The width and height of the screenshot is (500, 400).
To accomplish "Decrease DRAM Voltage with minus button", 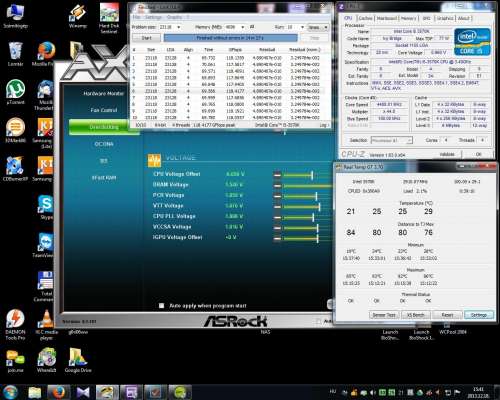I will [x=277, y=185].
